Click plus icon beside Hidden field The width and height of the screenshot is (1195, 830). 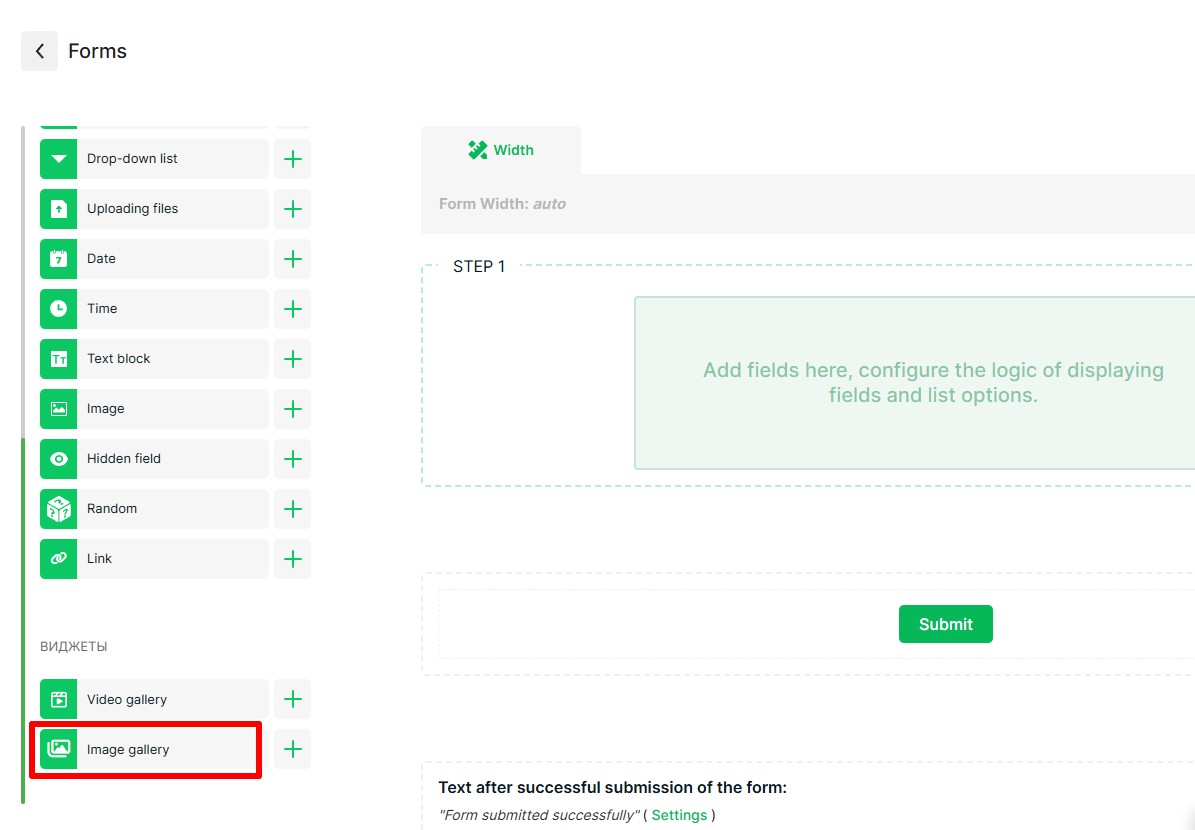(292, 459)
